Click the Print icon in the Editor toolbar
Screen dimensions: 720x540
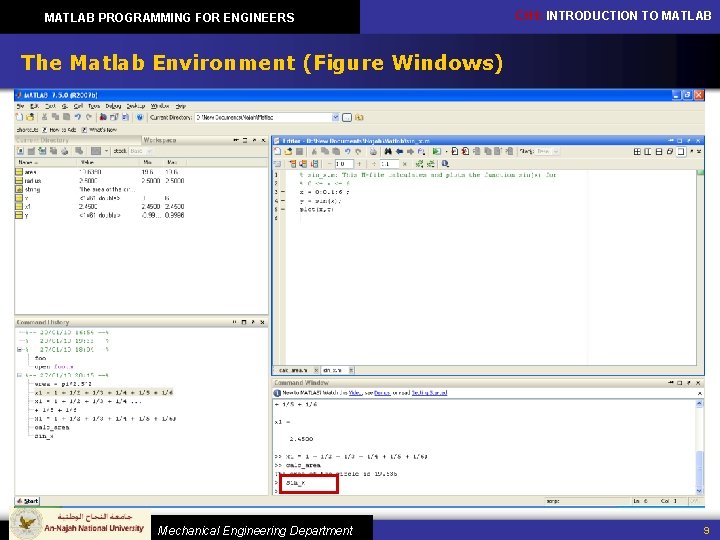[373, 152]
